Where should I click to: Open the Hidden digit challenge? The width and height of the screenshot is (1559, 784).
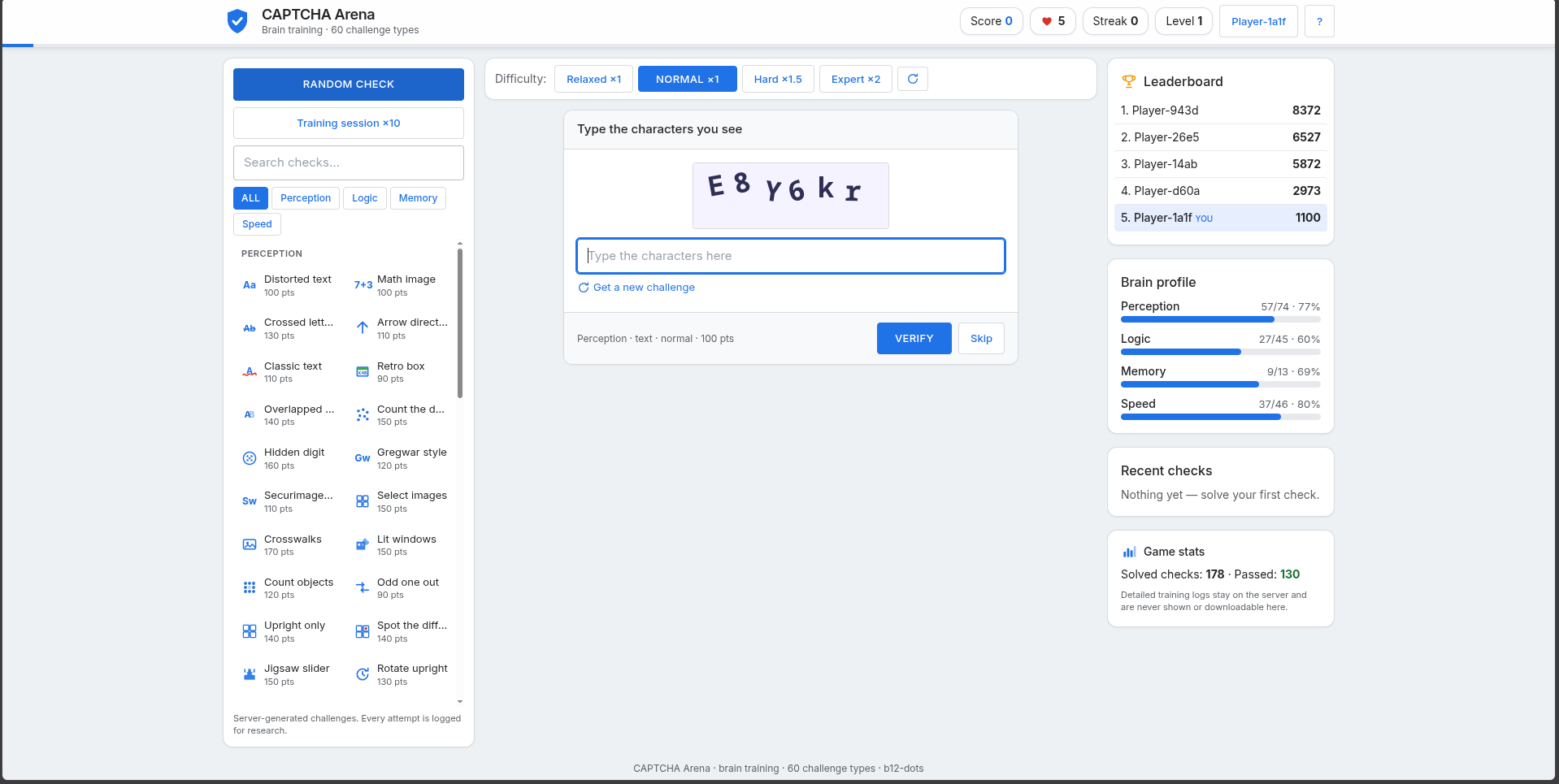tap(289, 458)
